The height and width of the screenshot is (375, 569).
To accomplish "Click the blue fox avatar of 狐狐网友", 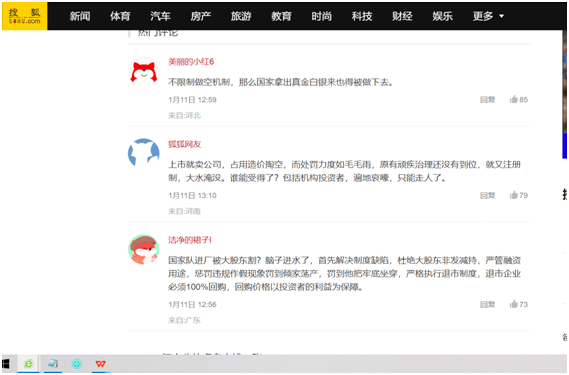I will tap(144, 153).
